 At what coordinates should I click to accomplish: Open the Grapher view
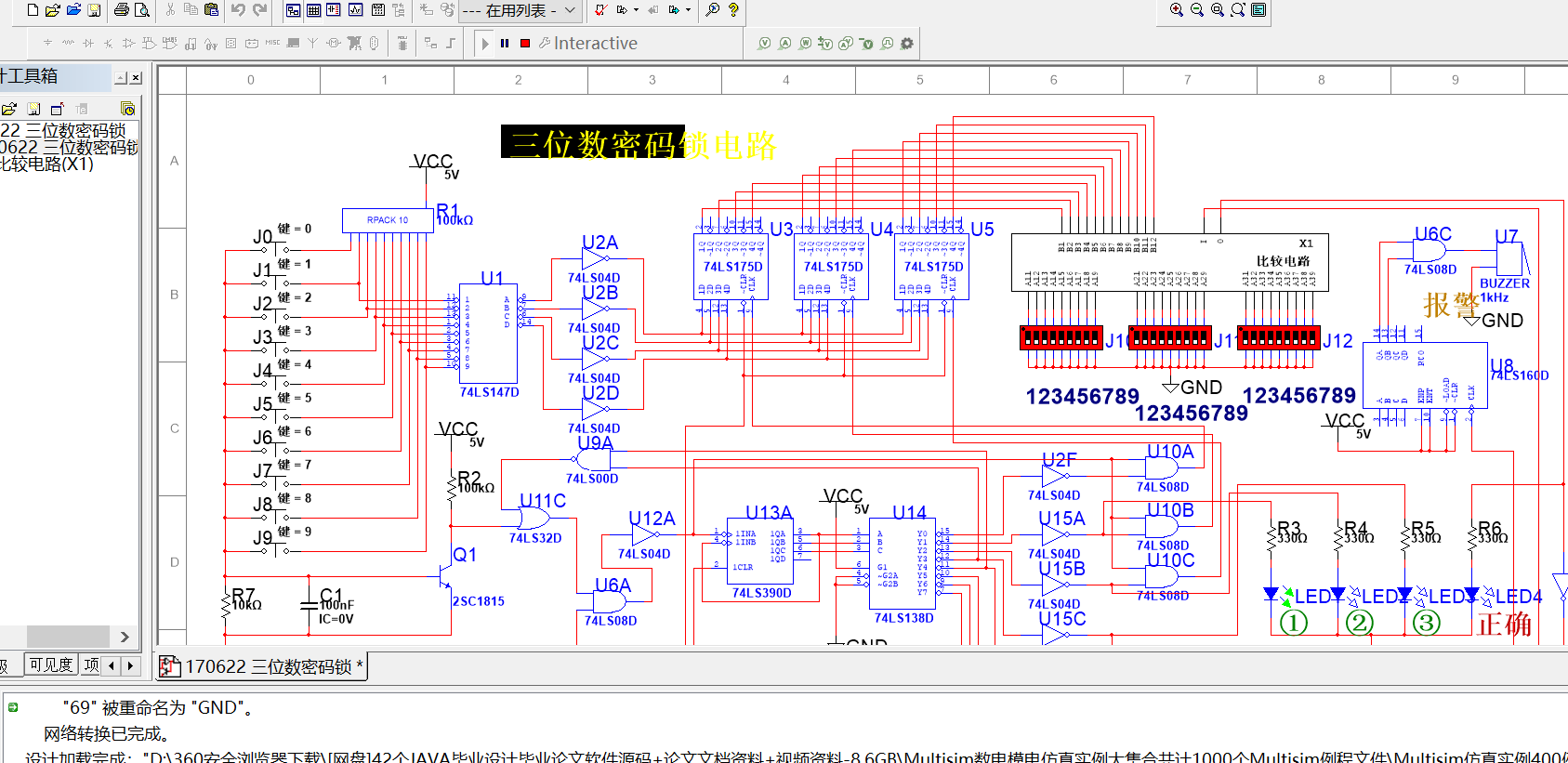pos(356,10)
